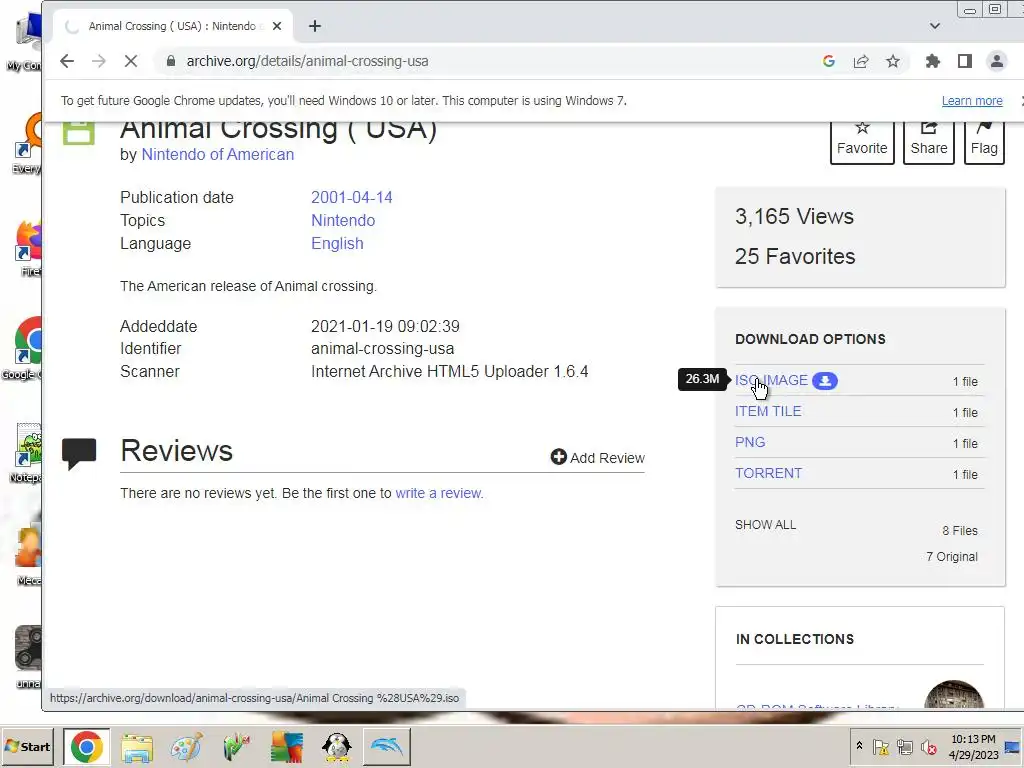Open Paint from the taskbar
1024x768 pixels.
tap(186, 747)
